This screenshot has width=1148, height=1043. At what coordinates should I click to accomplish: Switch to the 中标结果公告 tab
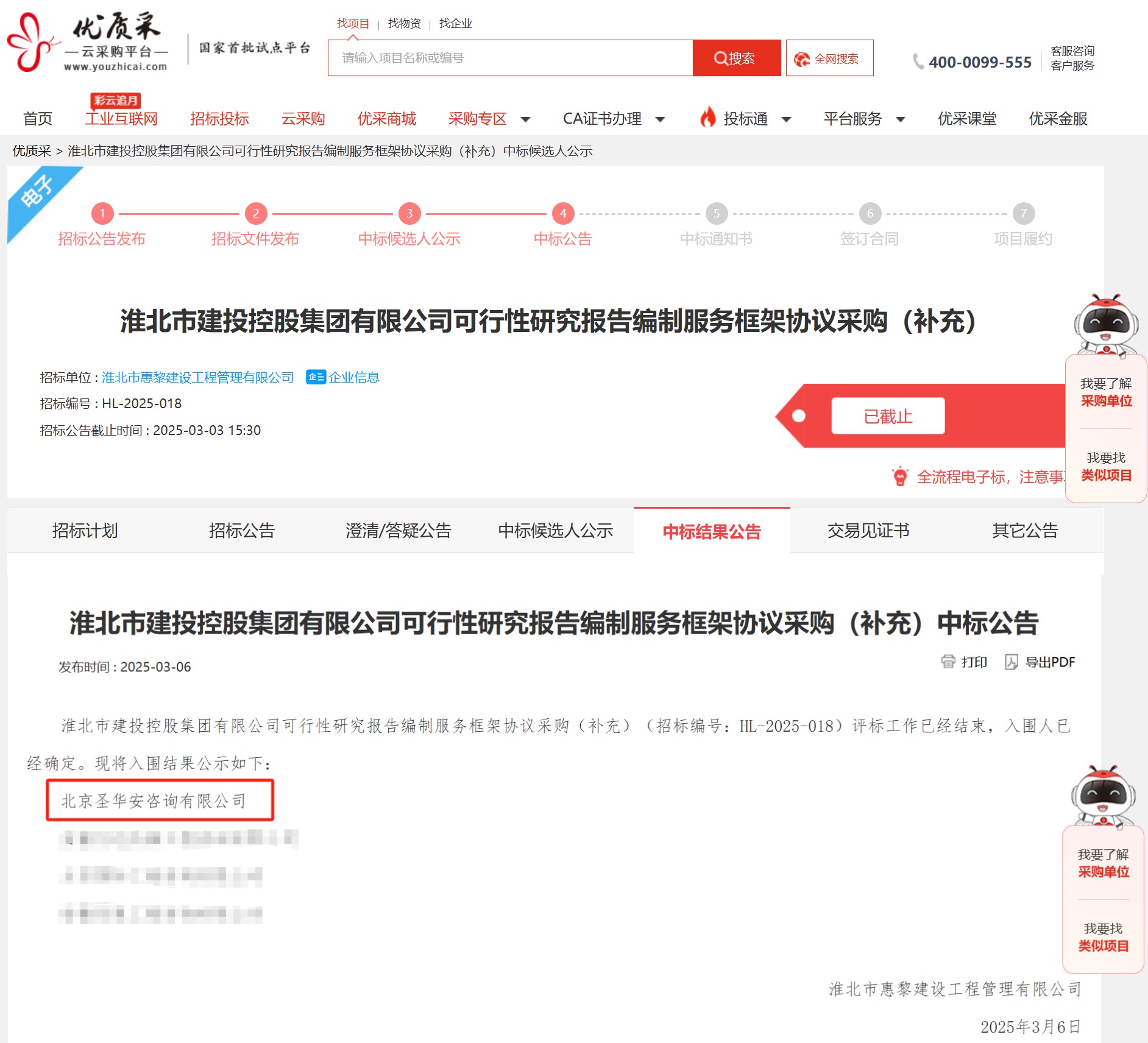point(712,531)
